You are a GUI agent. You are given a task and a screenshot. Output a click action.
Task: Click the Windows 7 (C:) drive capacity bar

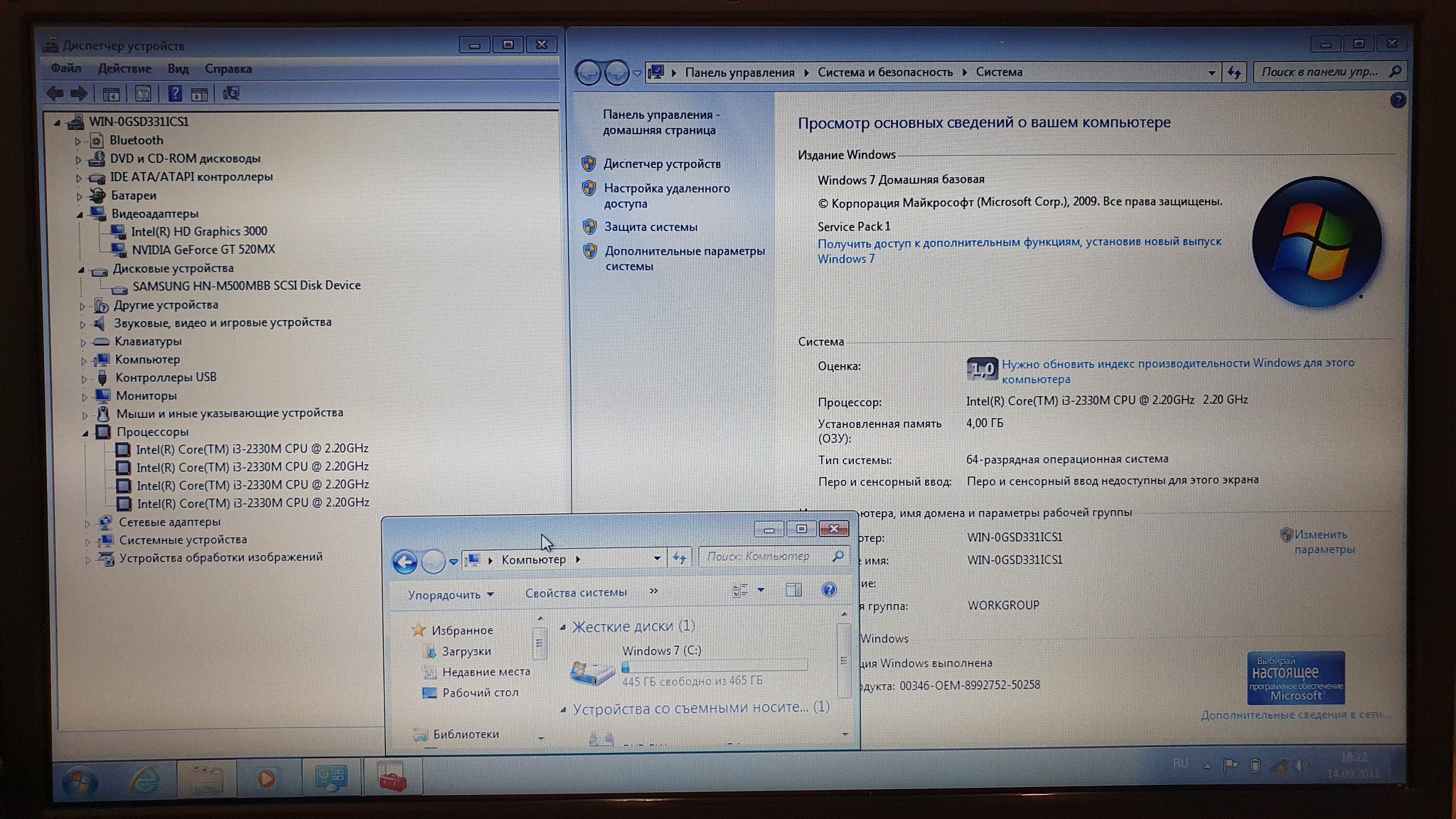(x=714, y=667)
